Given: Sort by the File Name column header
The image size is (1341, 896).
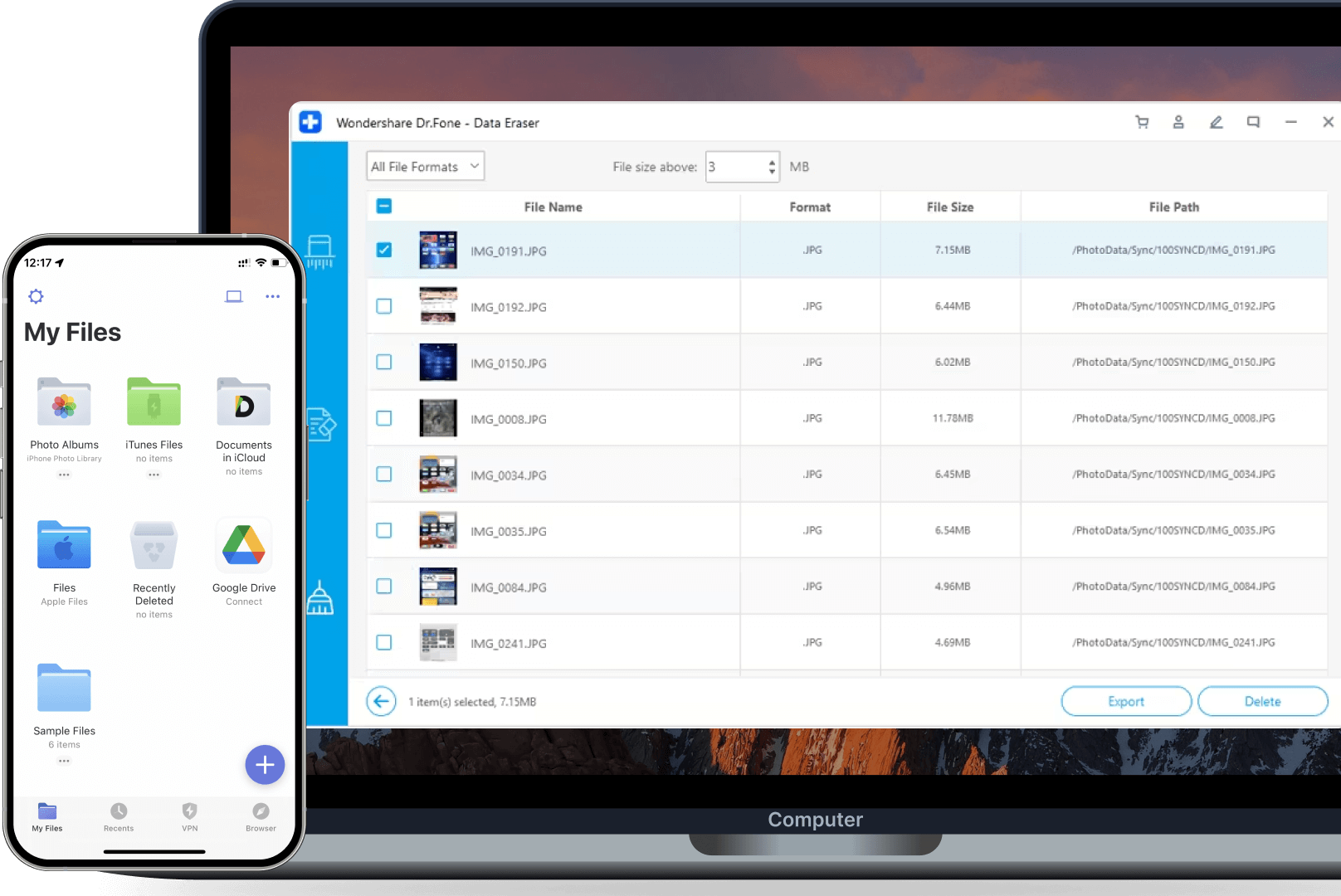Looking at the screenshot, I should coord(553,207).
